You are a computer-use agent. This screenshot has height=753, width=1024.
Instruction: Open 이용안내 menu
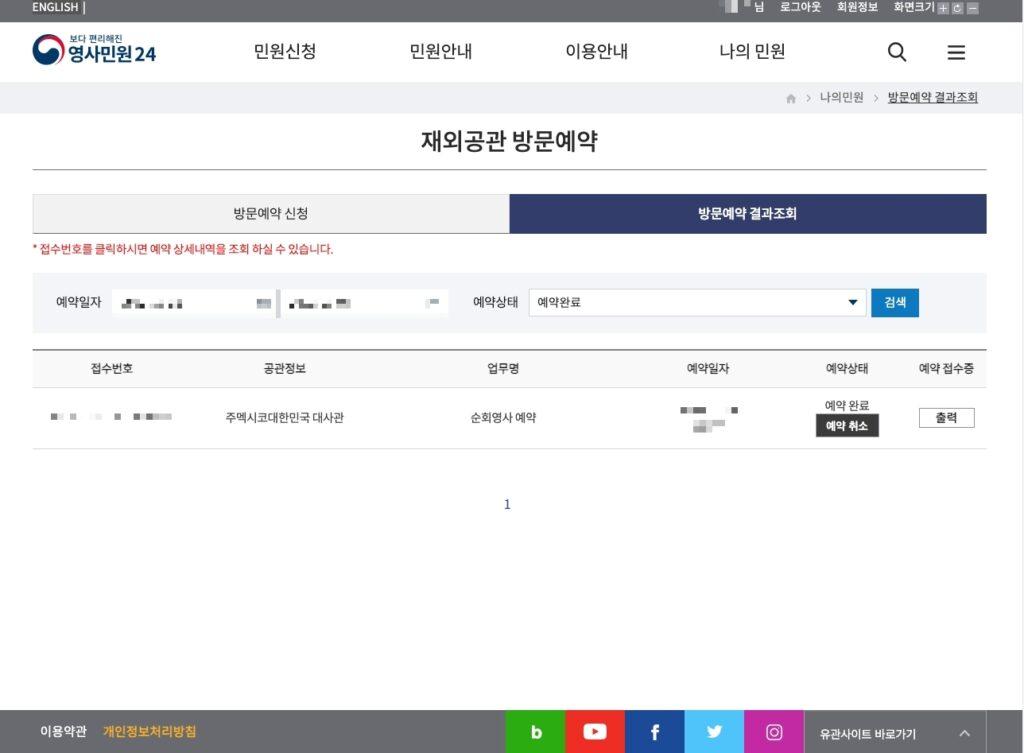[x=596, y=52]
